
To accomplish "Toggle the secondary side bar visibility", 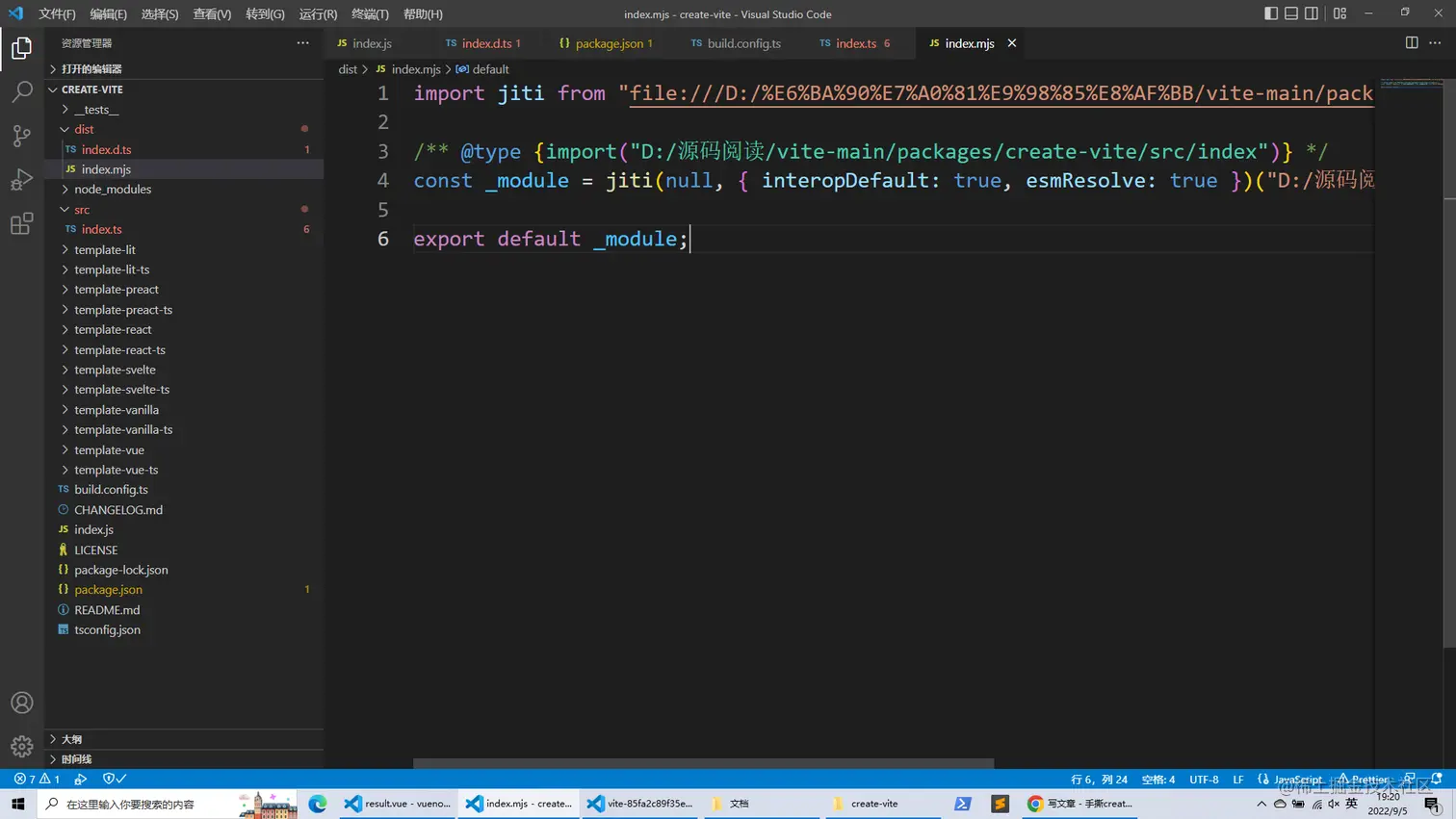I will (x=1311, y=13).
